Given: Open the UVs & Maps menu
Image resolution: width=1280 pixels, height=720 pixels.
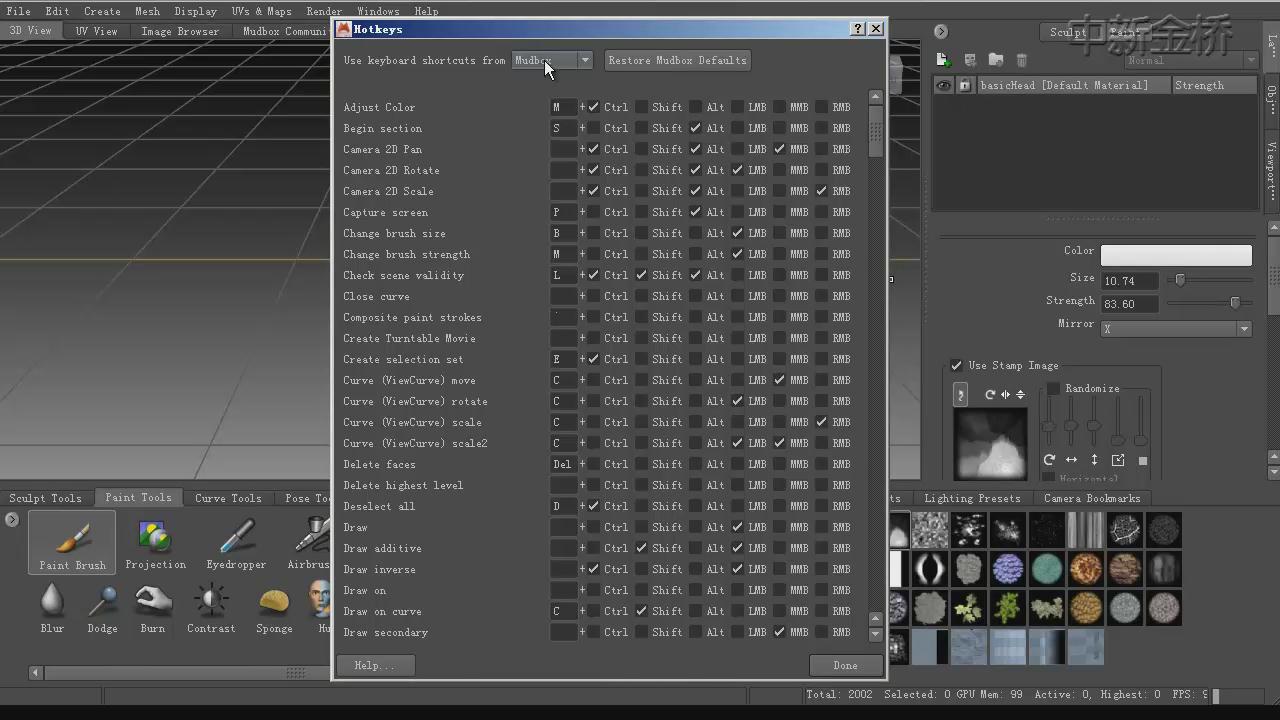Looking at the screenshot, I should (261, 11).
